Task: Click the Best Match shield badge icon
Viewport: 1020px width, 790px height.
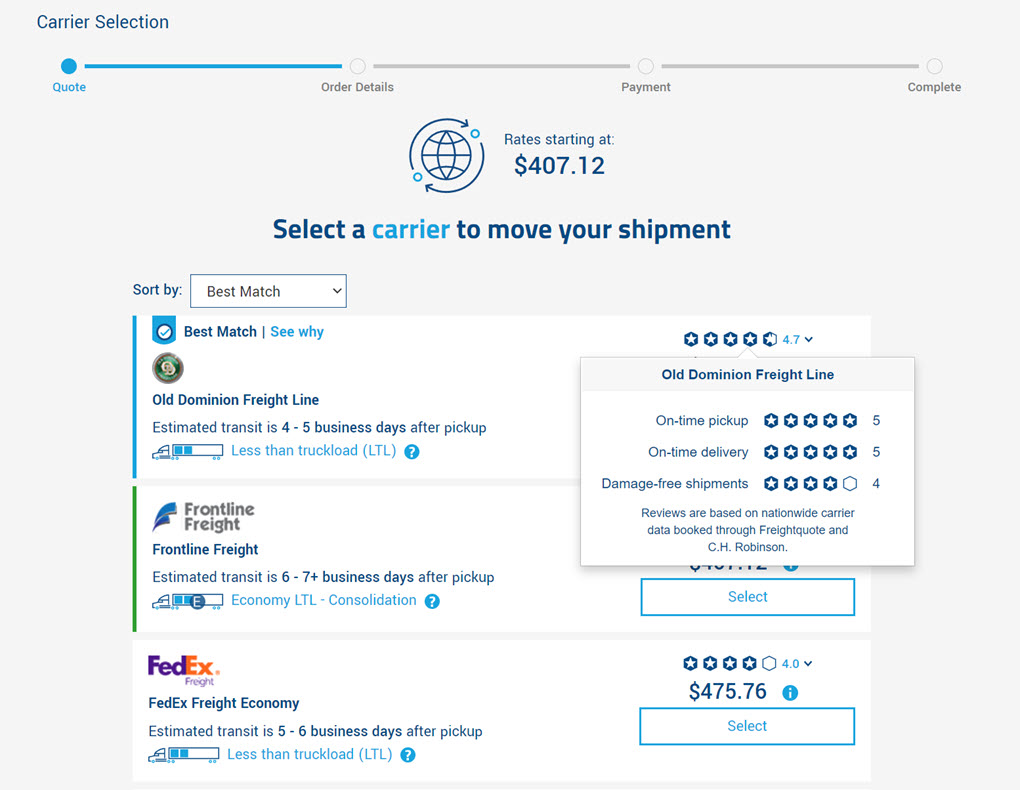Action: pyautogui.click(x=164, y=331)
